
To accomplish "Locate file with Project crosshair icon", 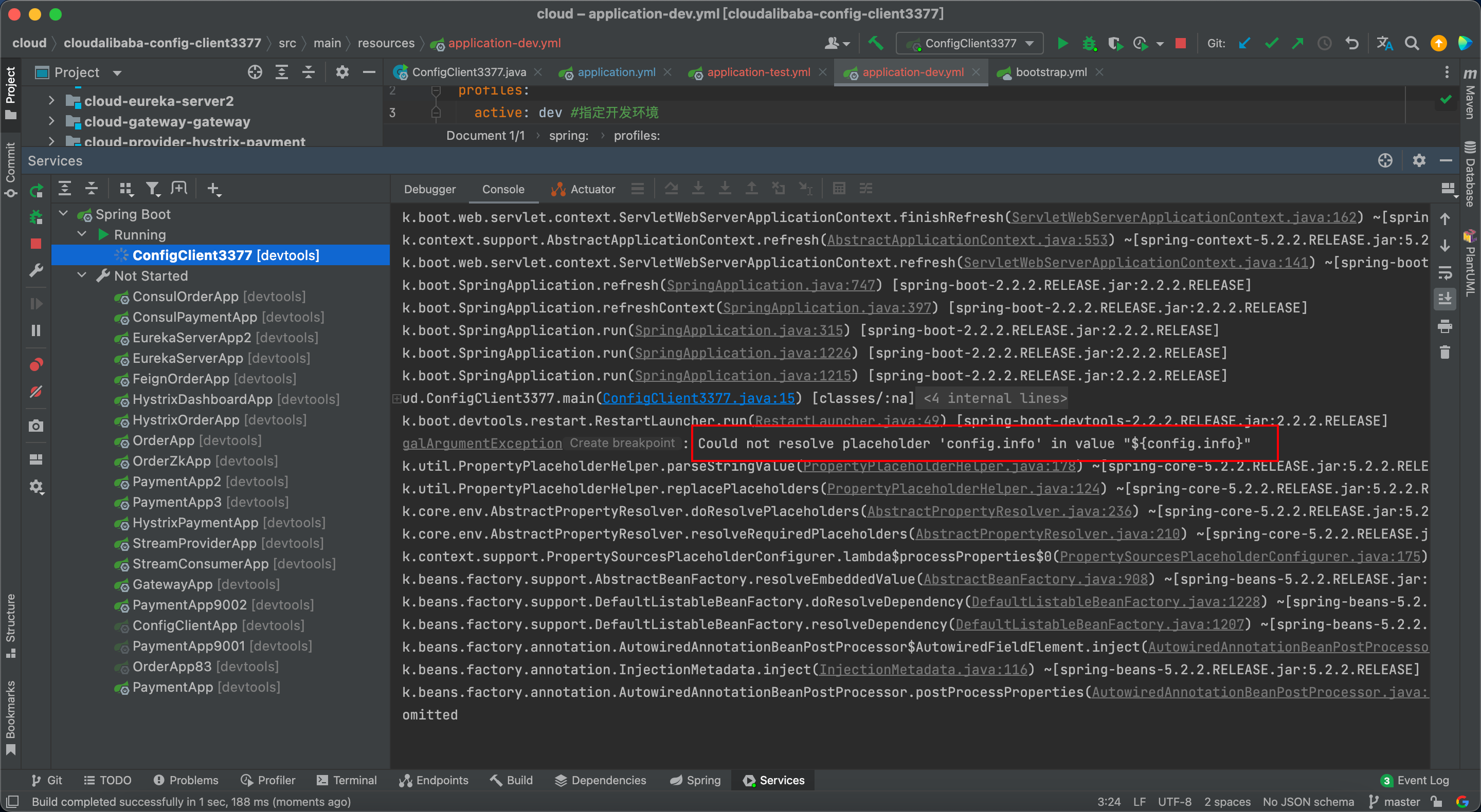I will 255,72.
